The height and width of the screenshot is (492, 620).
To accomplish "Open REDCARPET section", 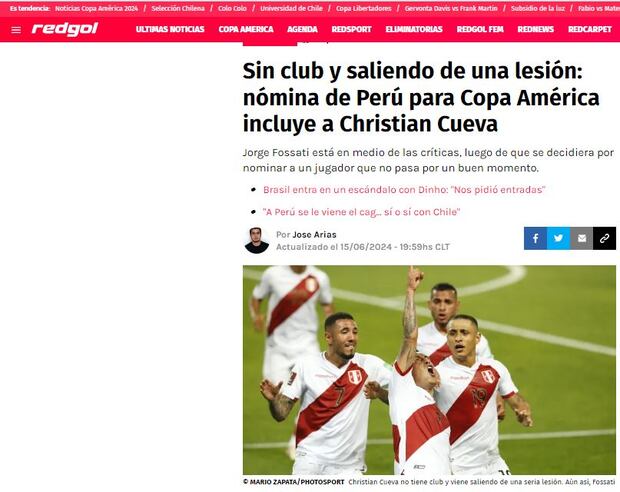I will point(590,29).
